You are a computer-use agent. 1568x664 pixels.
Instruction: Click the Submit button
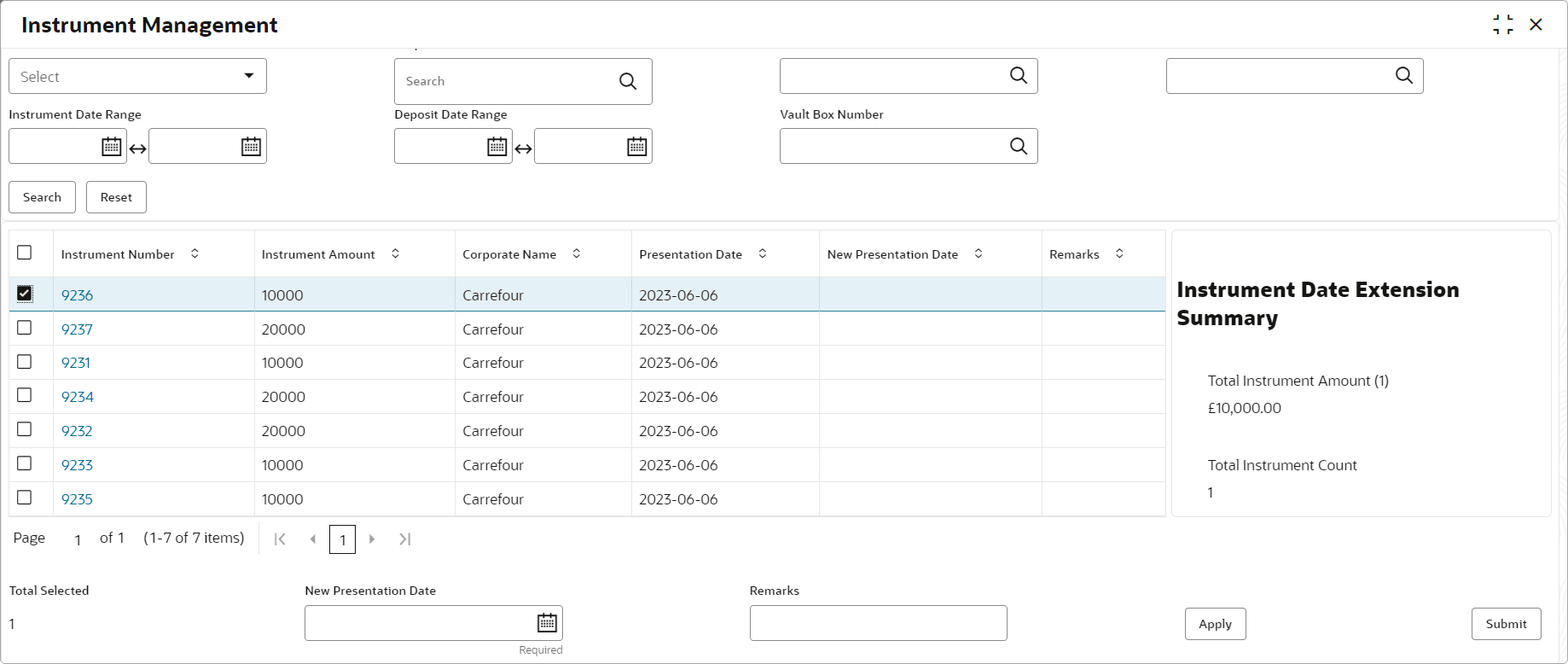point(1506,624)
